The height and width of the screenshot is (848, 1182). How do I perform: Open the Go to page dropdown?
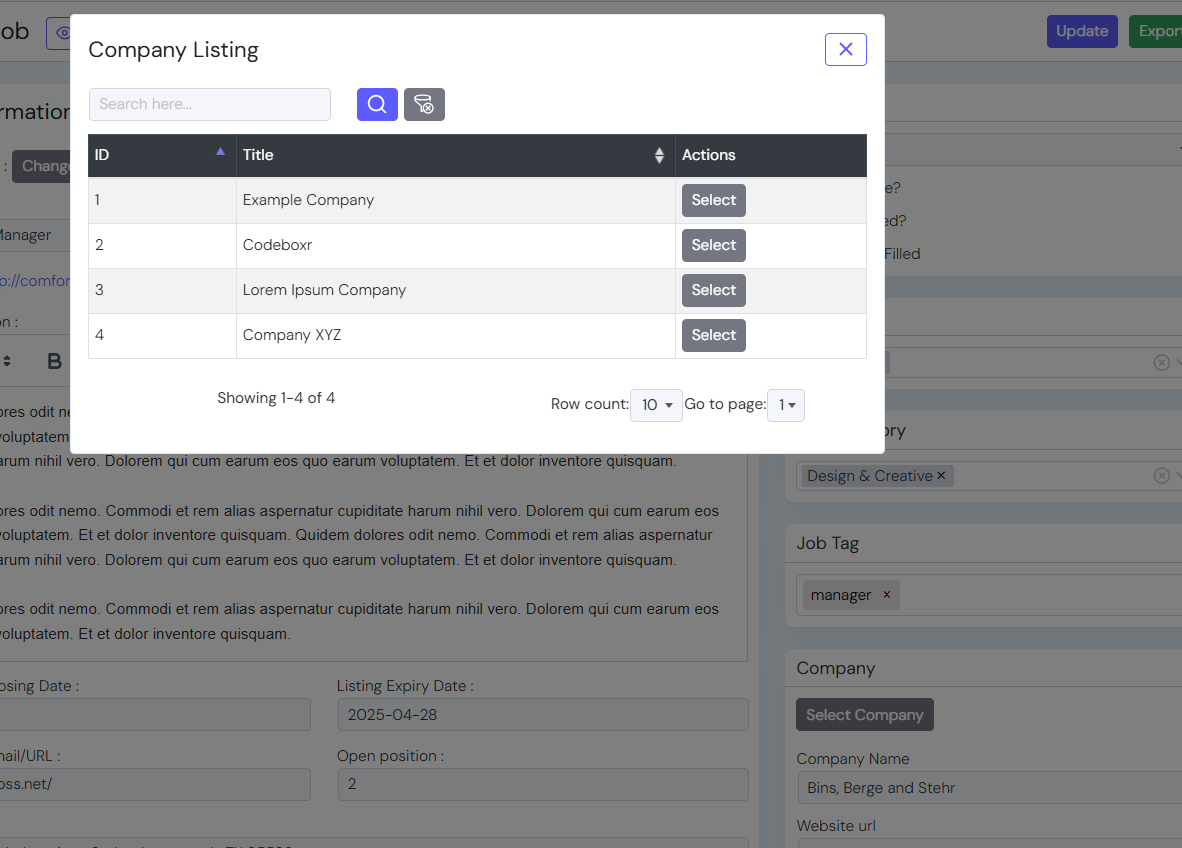[x=785, y=405]
